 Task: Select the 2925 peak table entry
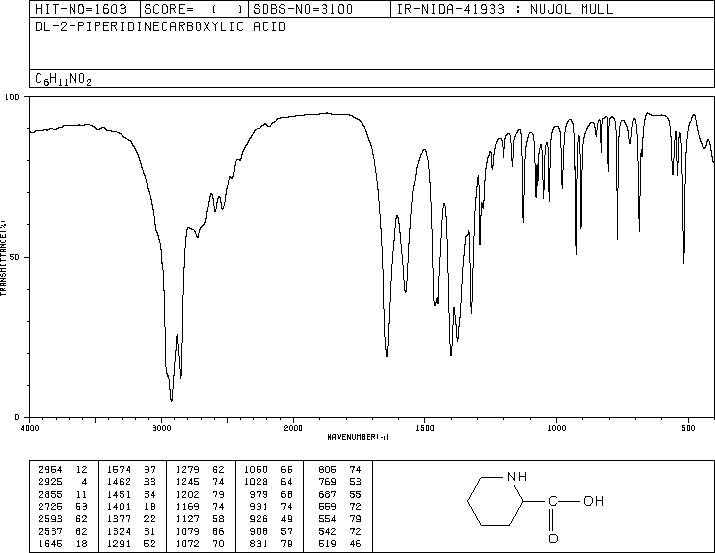click(63, 481)
